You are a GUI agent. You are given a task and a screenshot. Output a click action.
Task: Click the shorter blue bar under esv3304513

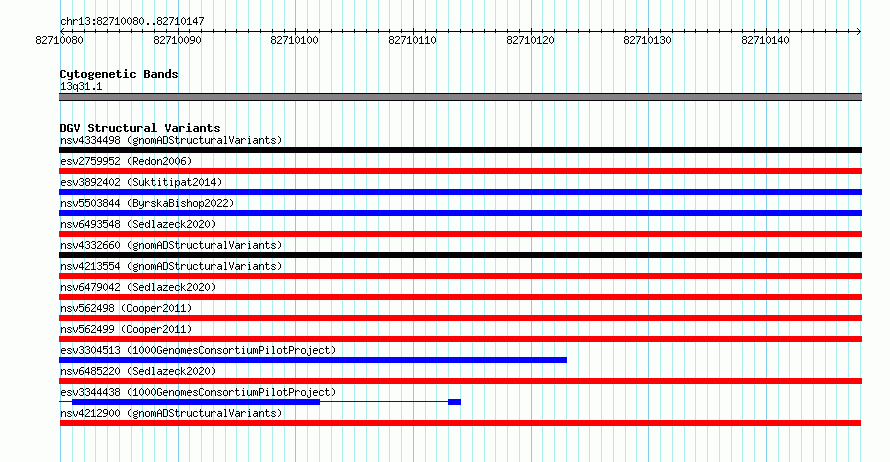(x=313, y=360)
